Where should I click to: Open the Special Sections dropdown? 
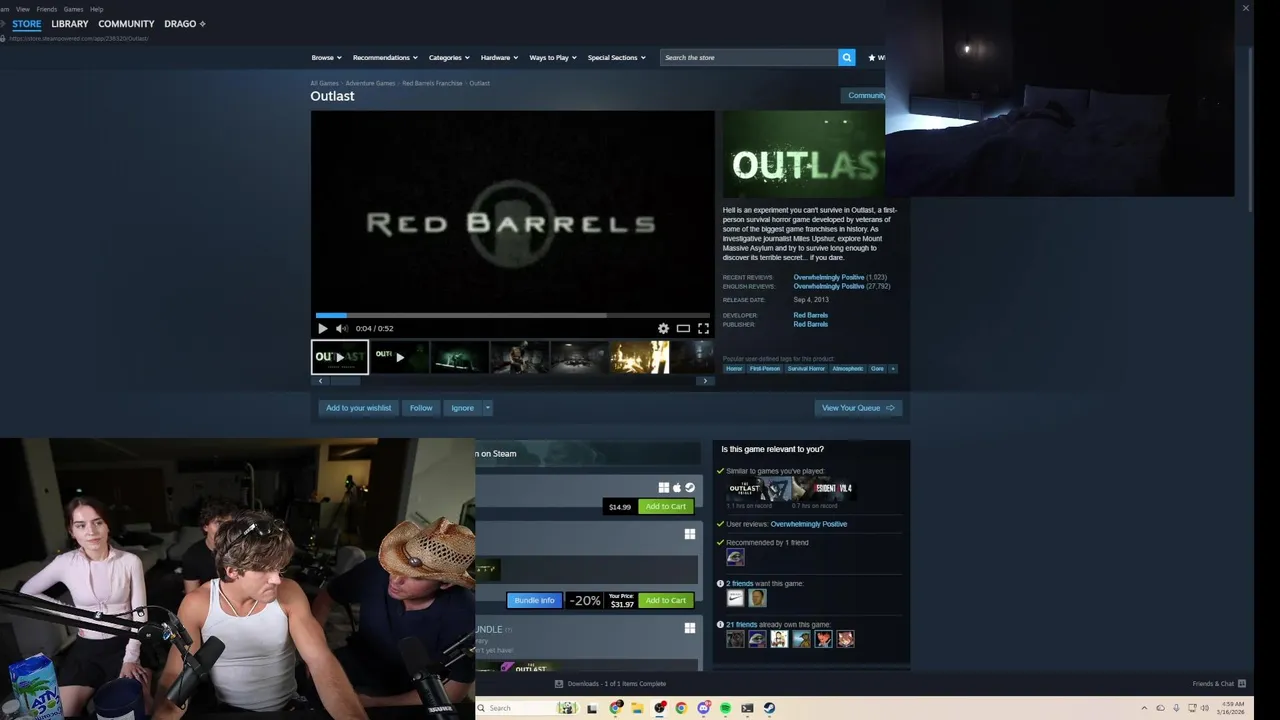pos(616,58)
